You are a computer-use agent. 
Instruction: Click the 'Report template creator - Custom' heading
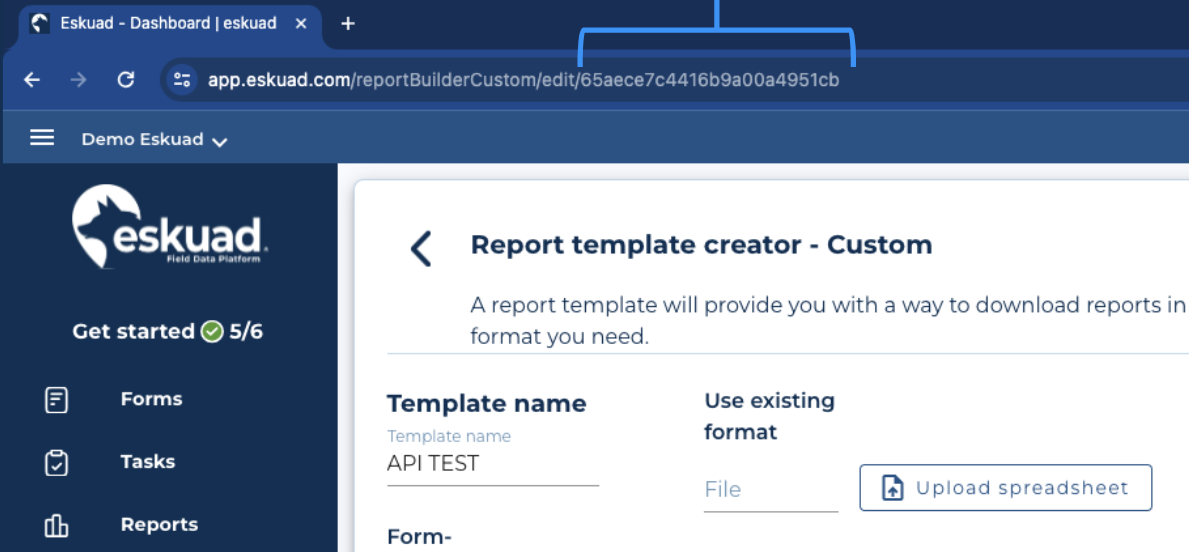tap(701, 245)
